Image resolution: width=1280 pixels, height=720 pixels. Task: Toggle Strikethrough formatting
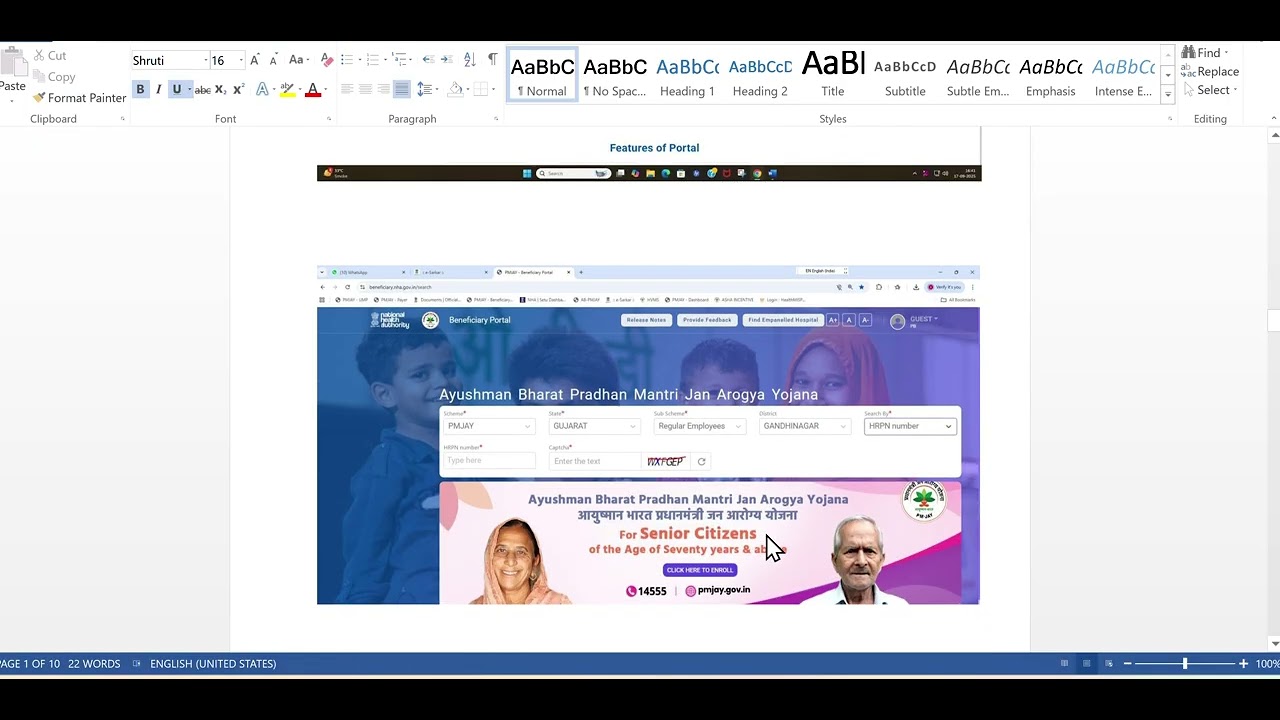click(x=202, y=89)
